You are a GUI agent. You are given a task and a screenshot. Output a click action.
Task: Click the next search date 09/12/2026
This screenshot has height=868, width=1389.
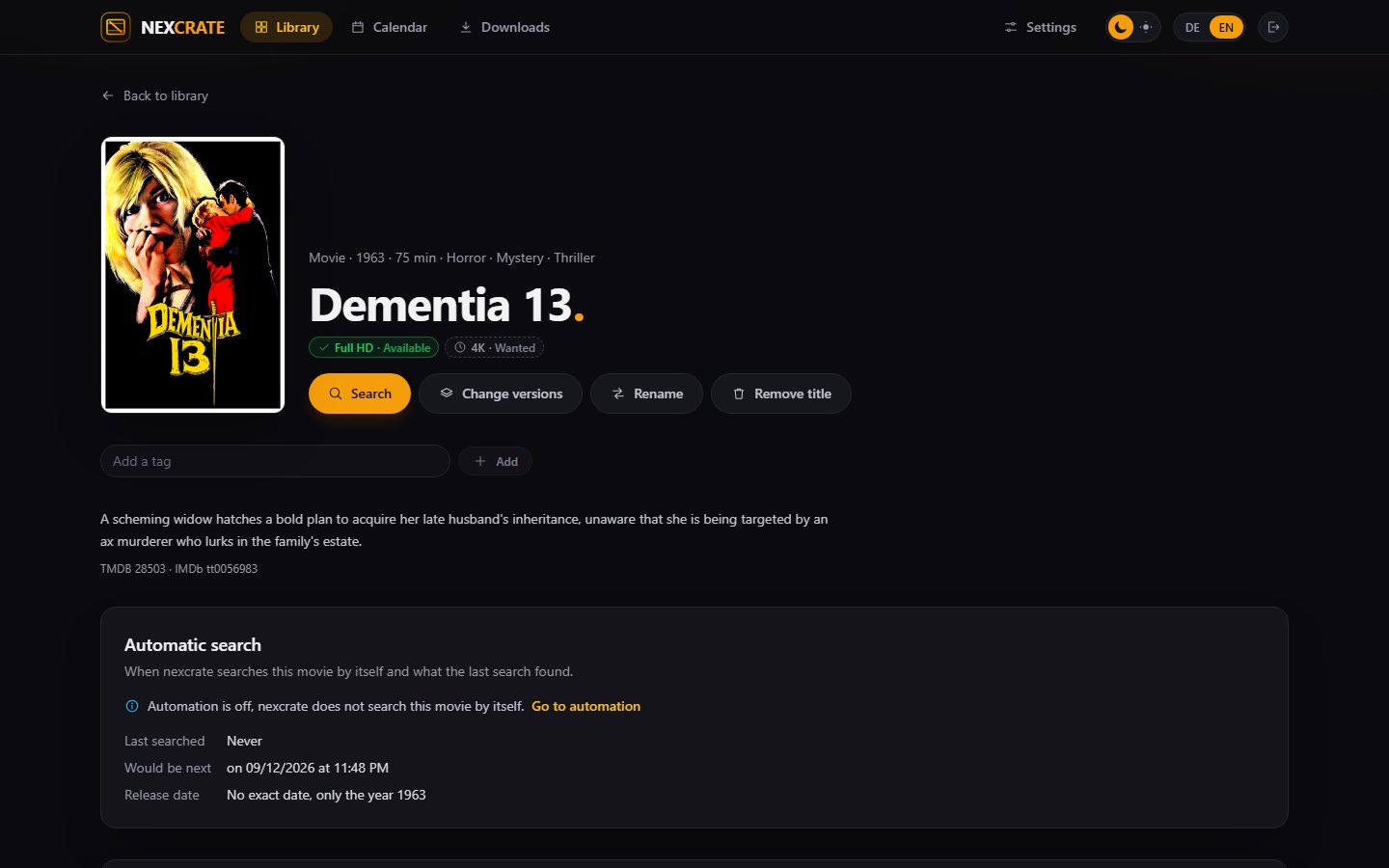pyautogui.click(x=308, y=768)
